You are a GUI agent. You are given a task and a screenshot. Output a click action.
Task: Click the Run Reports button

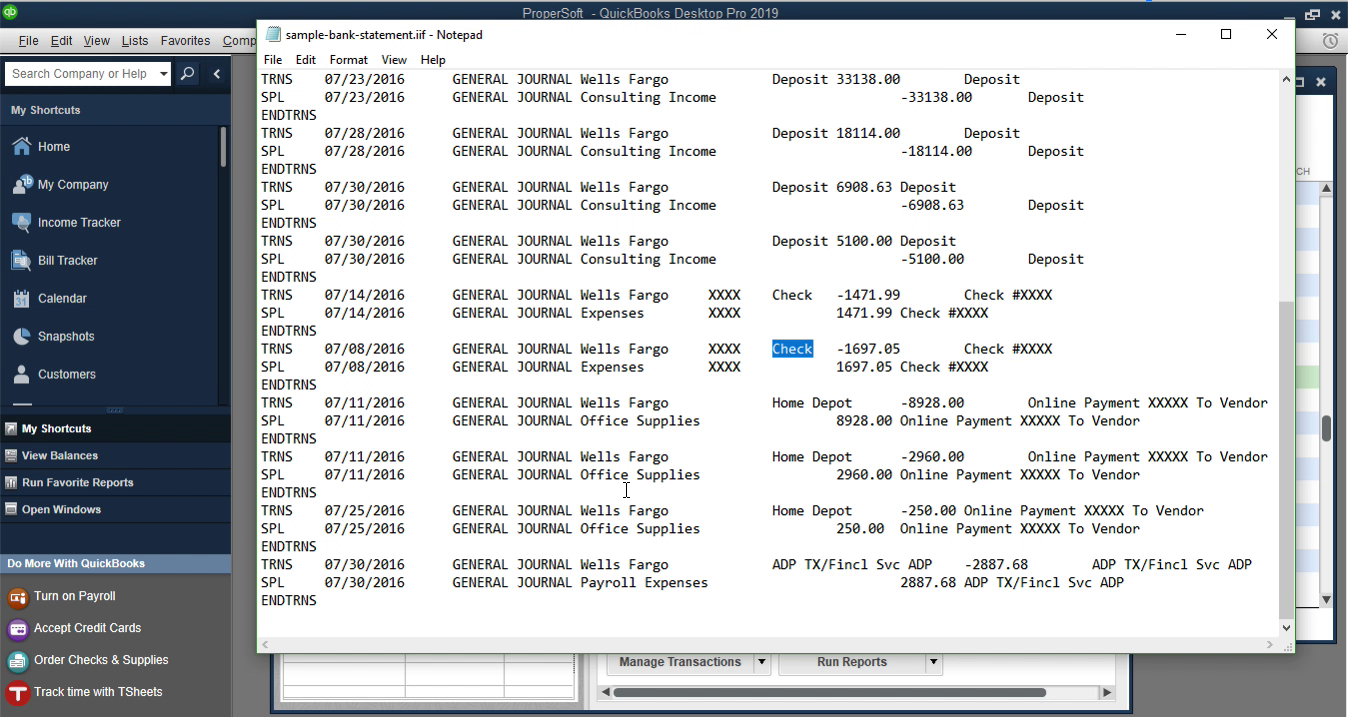pyautogui.click(x=852, y=662)
